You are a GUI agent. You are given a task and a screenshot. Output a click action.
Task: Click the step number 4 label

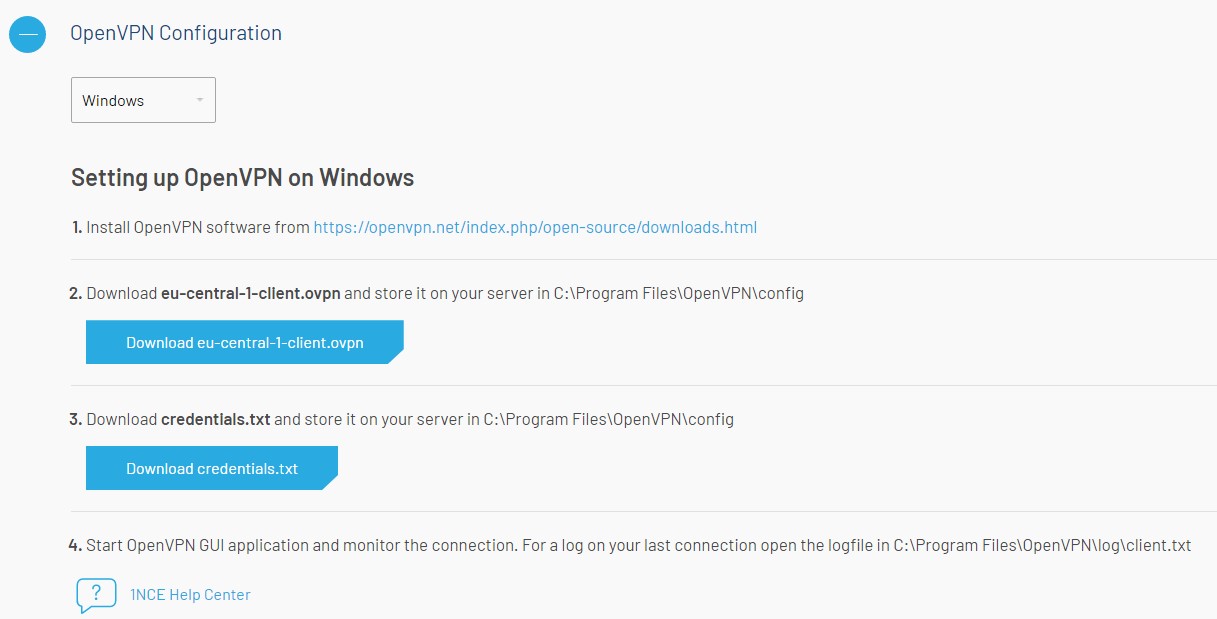tap(76, 546)
